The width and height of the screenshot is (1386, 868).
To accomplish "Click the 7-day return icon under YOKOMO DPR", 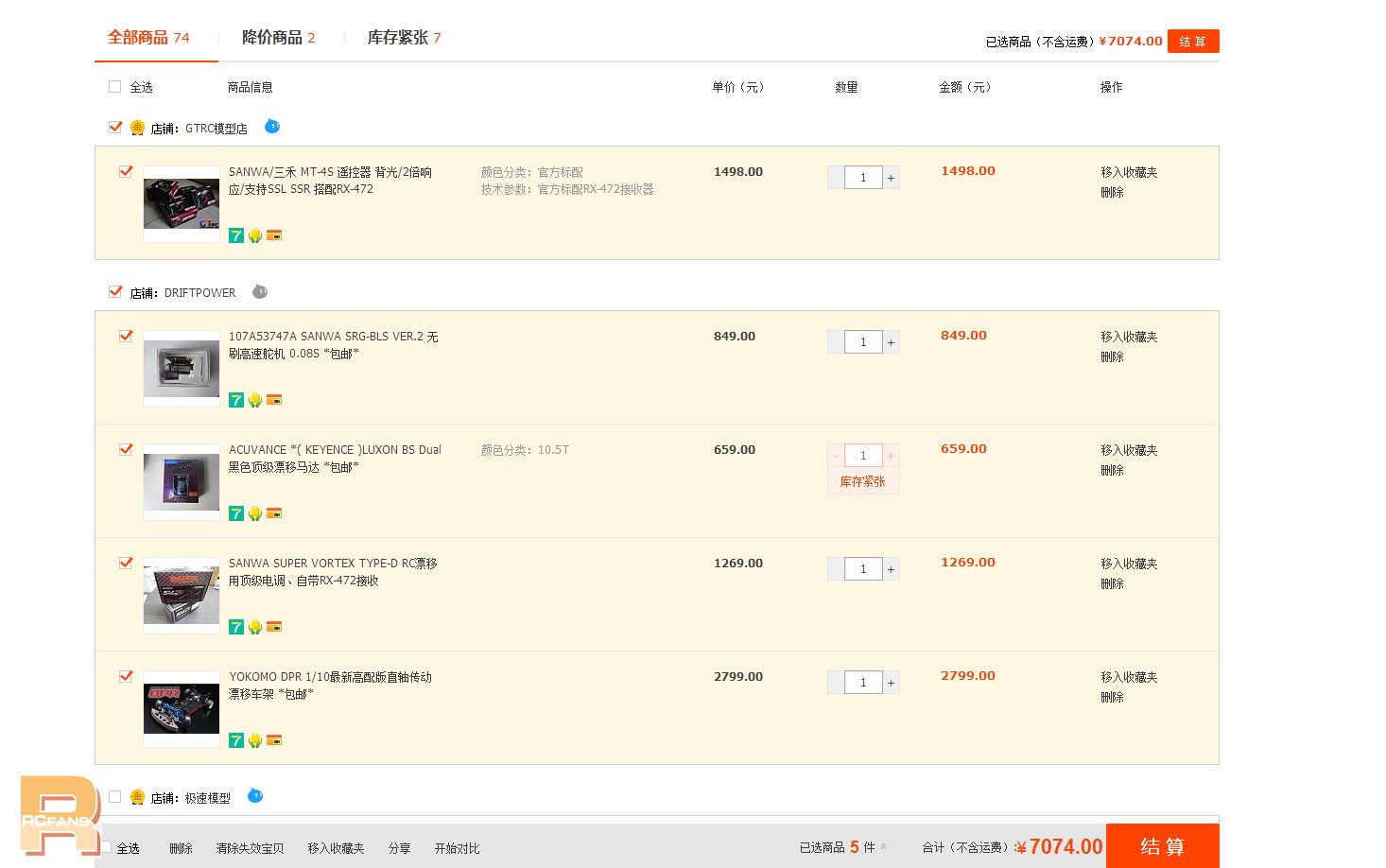I will click(x=236, y=740).
